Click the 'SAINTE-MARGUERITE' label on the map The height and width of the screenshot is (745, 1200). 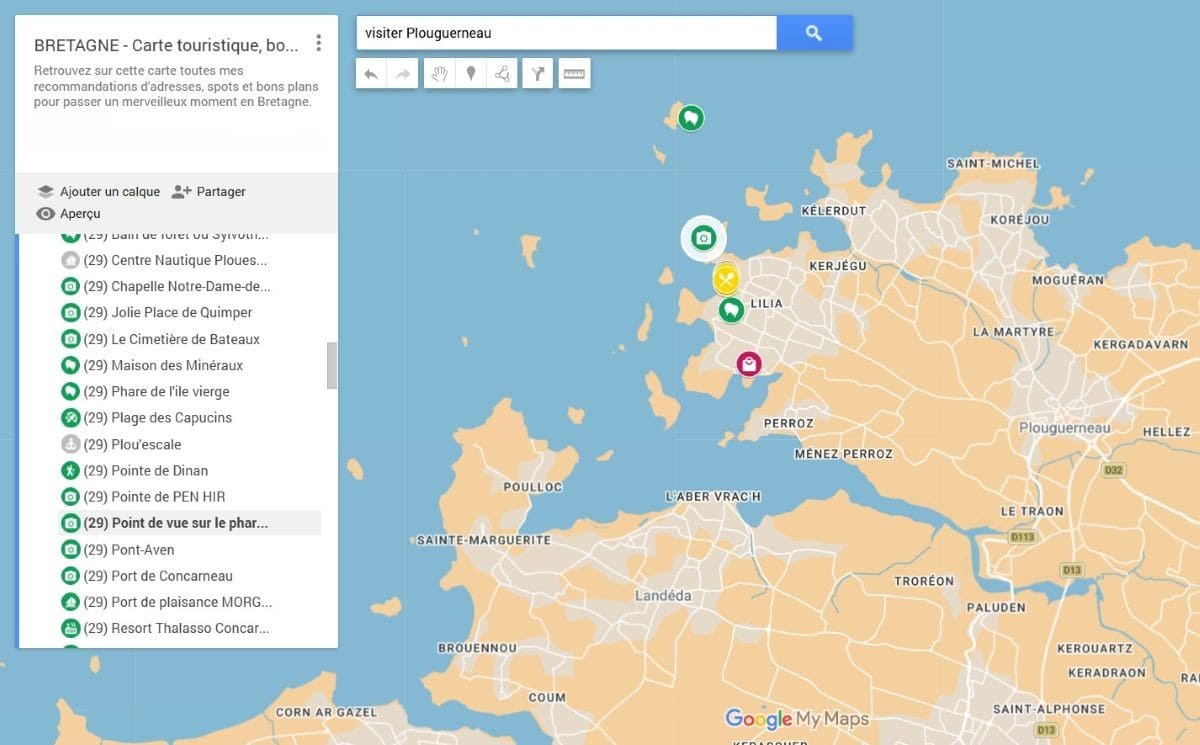pyautogui.click(x=483, y=540)
